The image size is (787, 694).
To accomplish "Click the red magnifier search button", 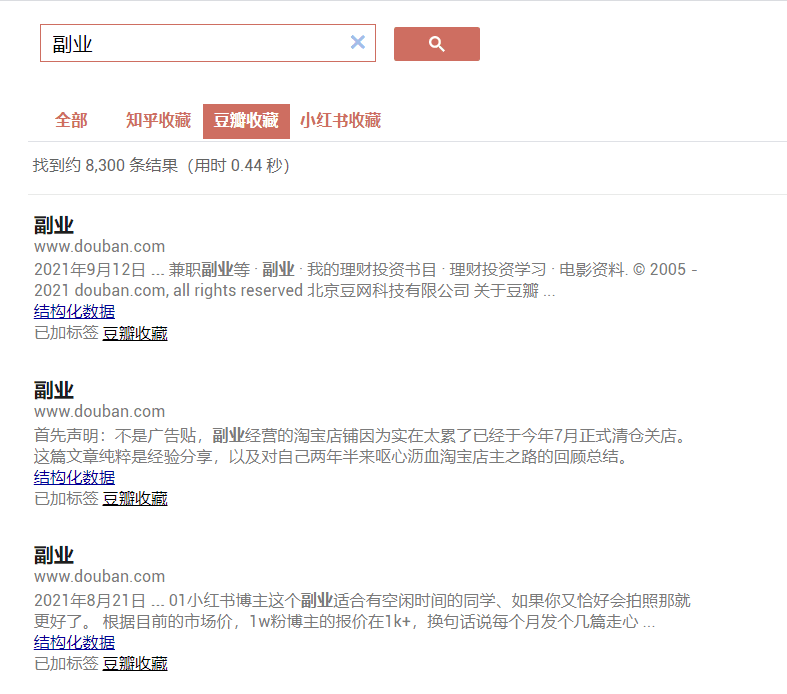I will (437, 44).
